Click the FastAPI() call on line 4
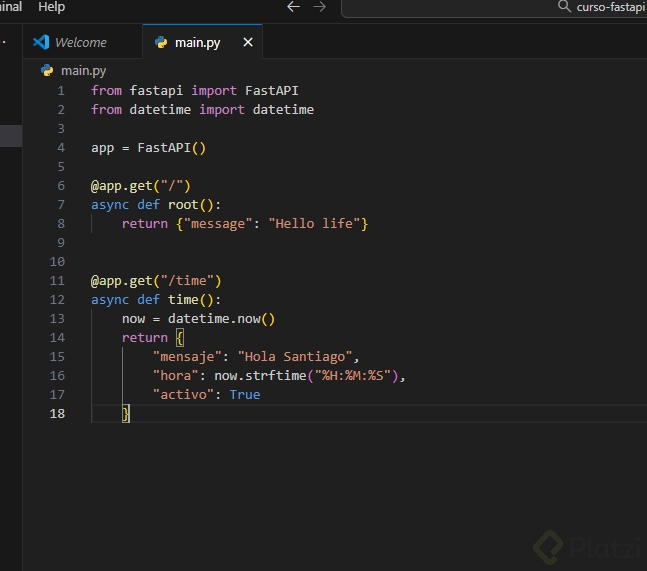Viewport: 647px width, 571px height. click(x=171, y=148)
